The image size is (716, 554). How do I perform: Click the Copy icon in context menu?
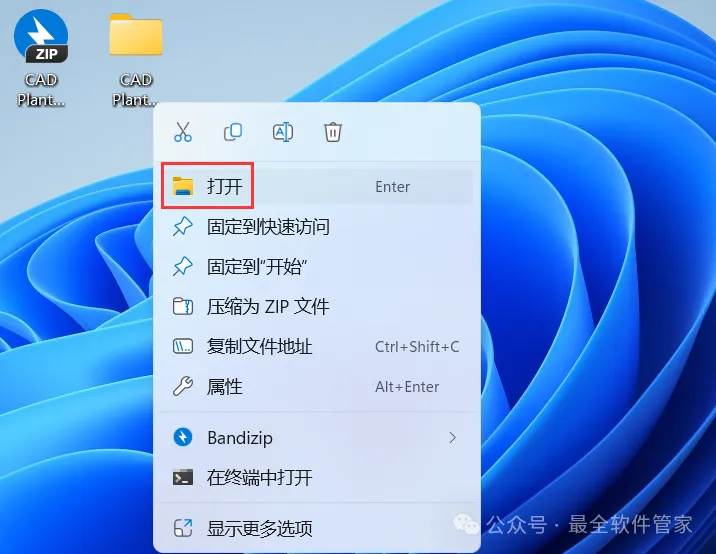pyautogui.click(x=233, y=132)
